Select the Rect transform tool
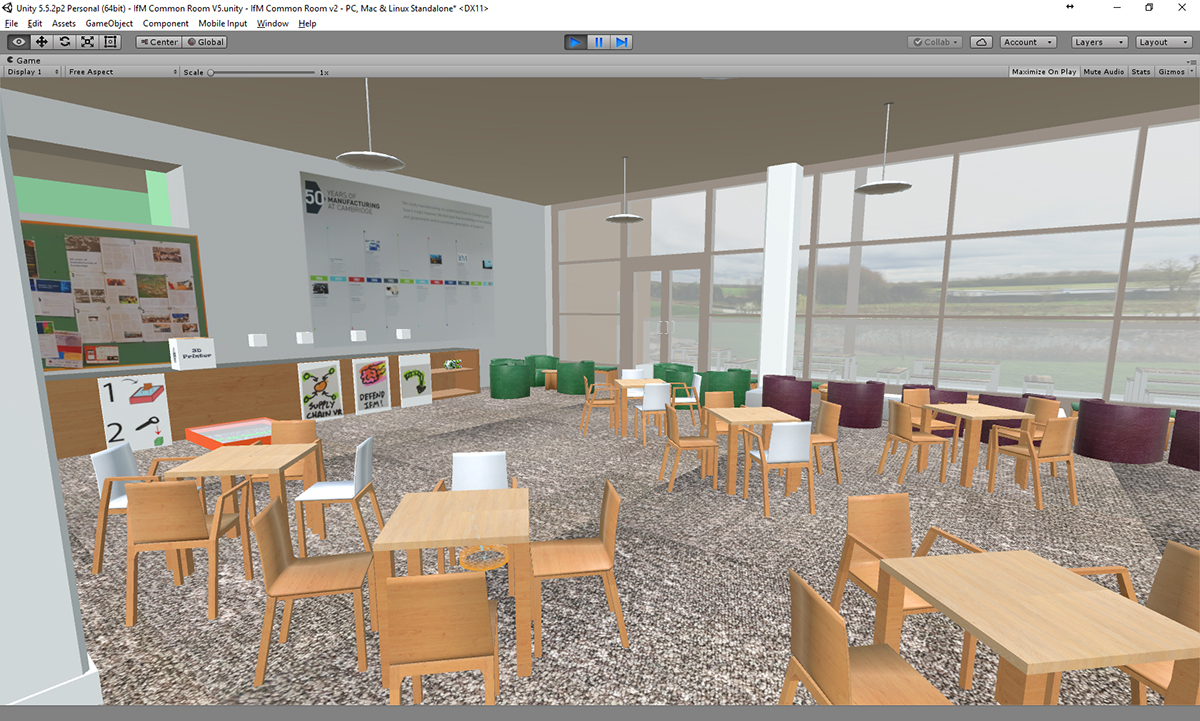This screenshot has width=1200, height=721. (110, 42)
